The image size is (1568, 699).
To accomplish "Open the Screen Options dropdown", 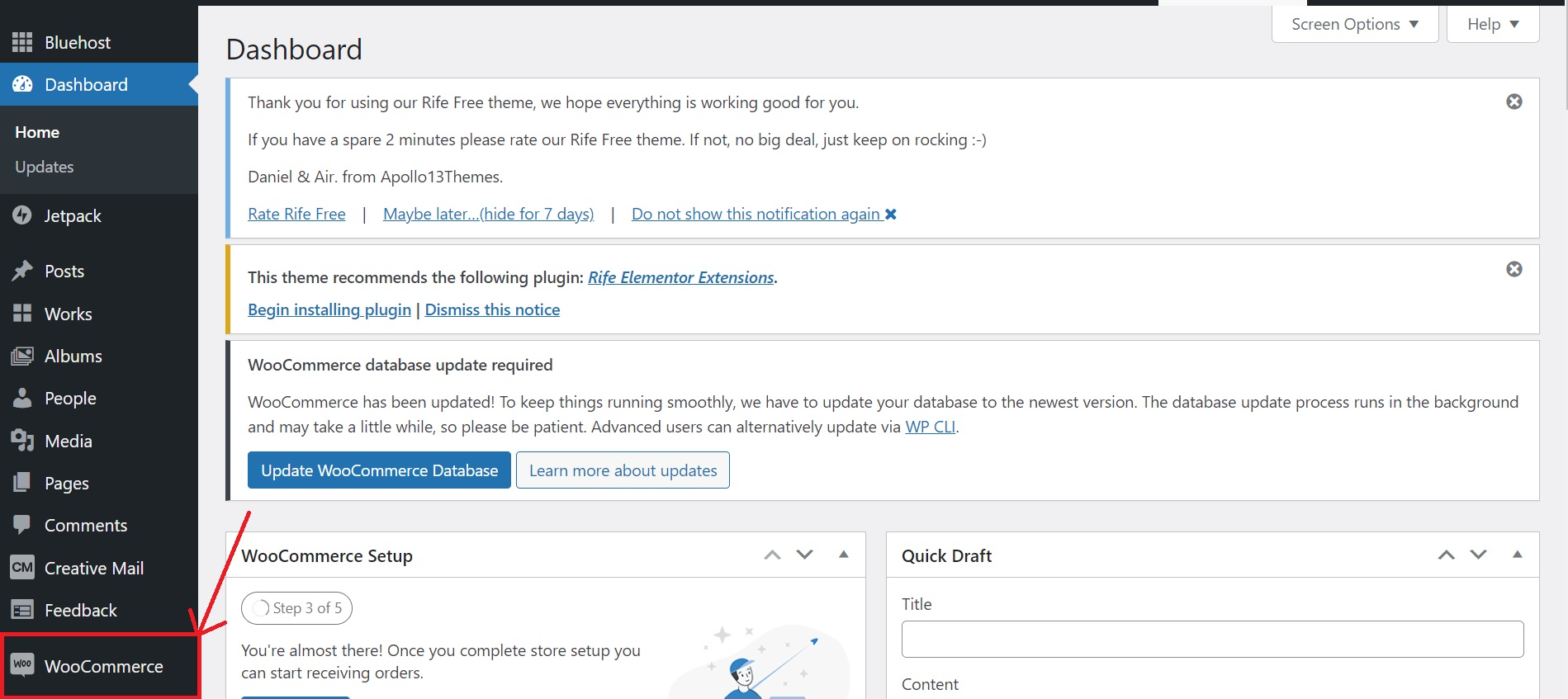I will point(1354,25).
